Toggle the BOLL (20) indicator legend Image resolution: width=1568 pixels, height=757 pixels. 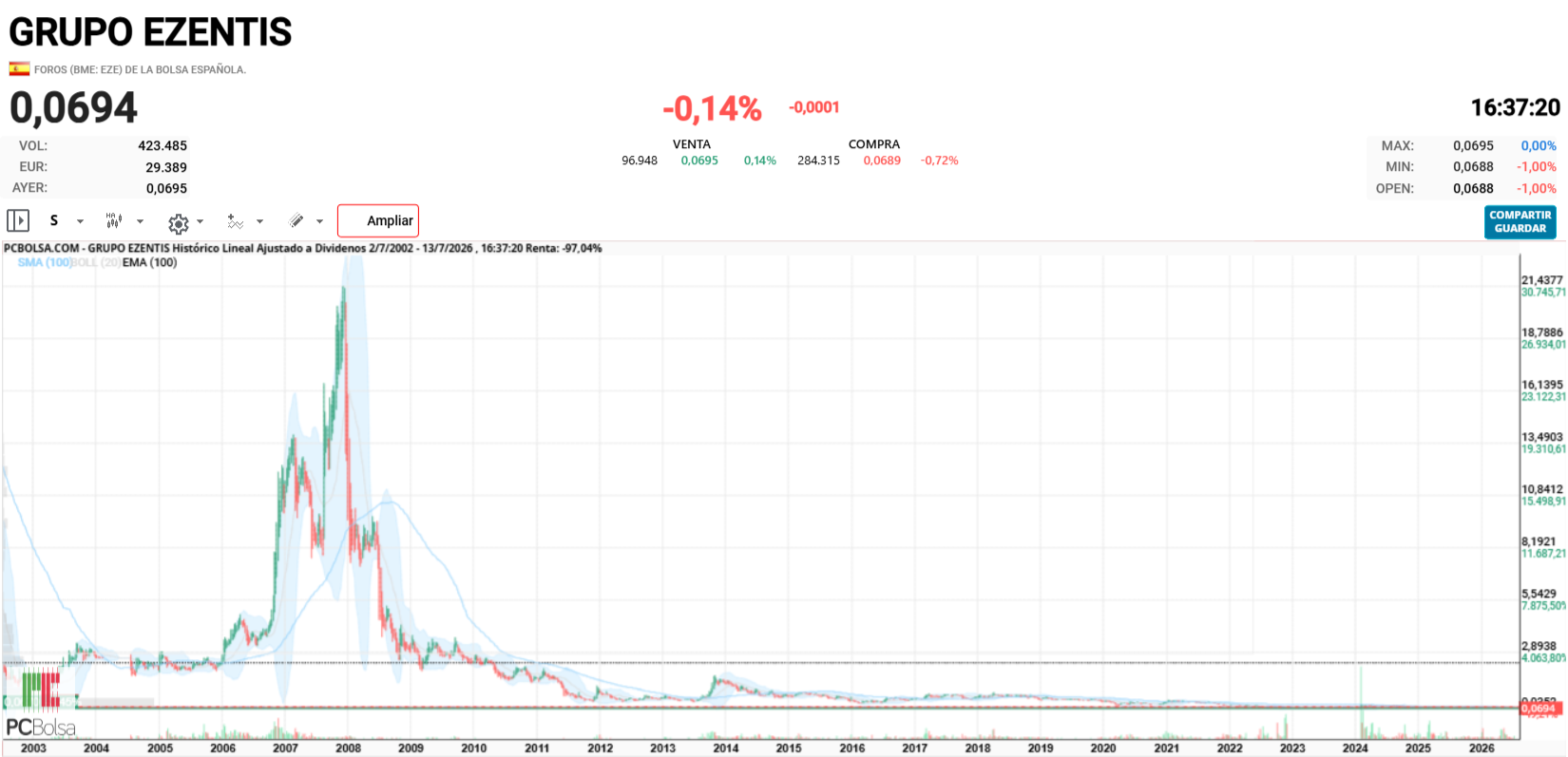click(97, 263)
